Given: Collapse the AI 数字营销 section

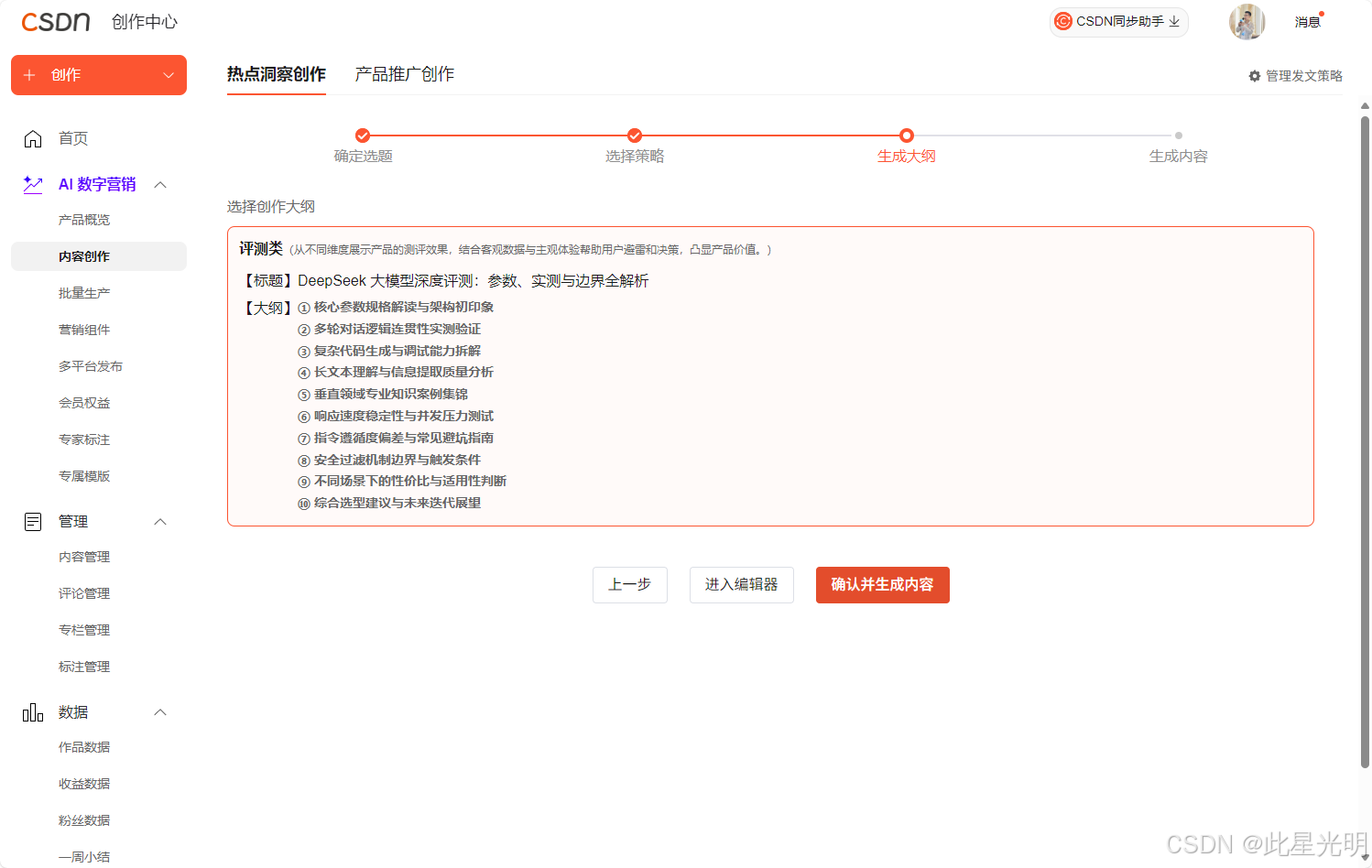Looking at the screenshot, I should point(160,184).
